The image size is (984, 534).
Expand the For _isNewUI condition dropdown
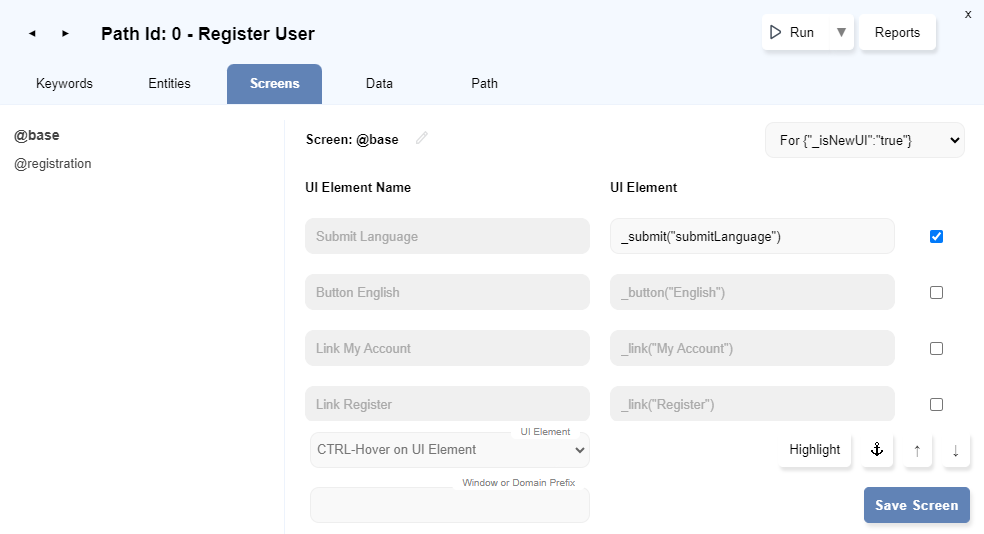864,140
